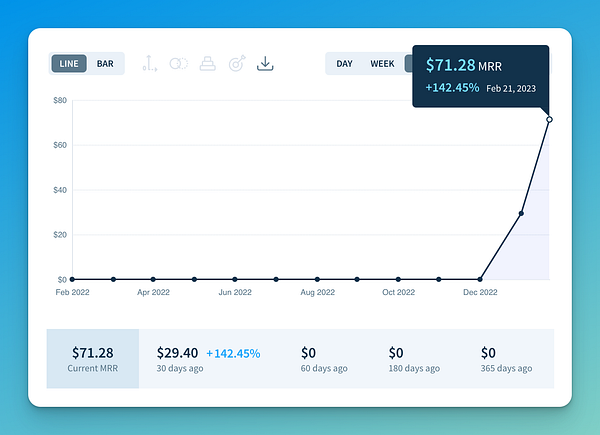Click the Dec 2022 x-axis label
Image resolution: width=600 pixels, height=435 pixels.
pos(480,292)
